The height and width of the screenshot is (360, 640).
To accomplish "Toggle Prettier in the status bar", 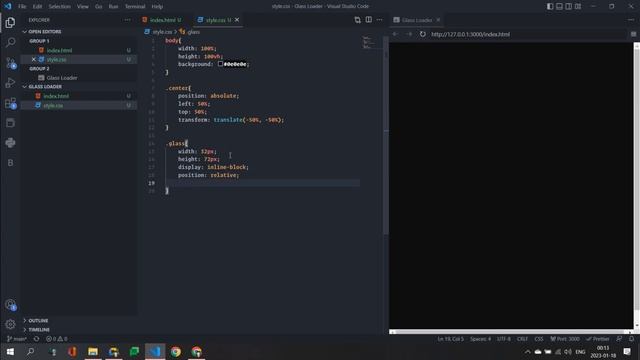I will [598, 339].
